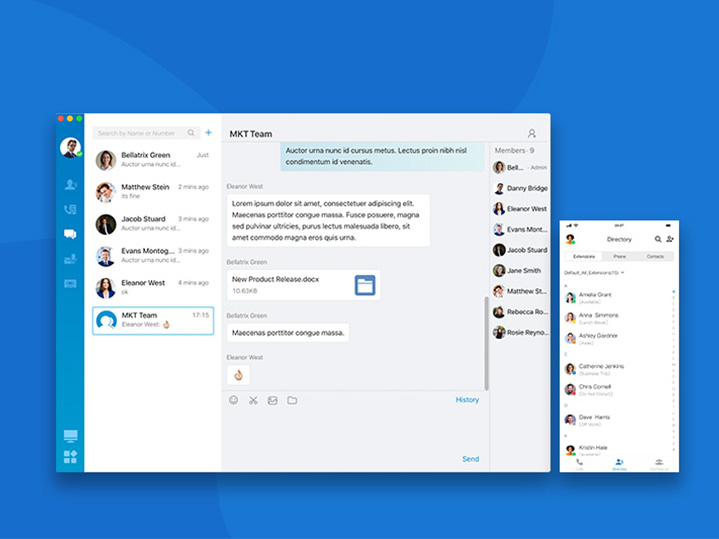719x539 pixels.
Task: Select member Danny Bridge
Action: click(520, 188)
